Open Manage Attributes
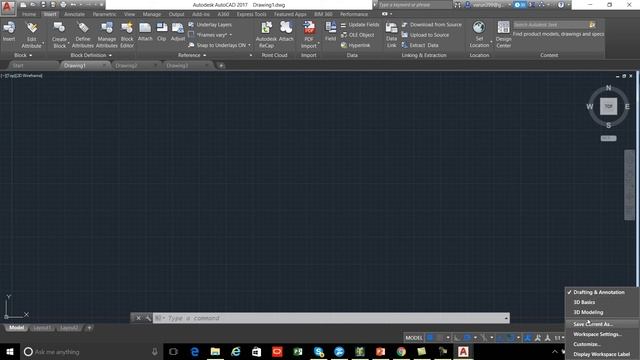The width and height of the screenshot is (640, 360). (x=107, y=35)
